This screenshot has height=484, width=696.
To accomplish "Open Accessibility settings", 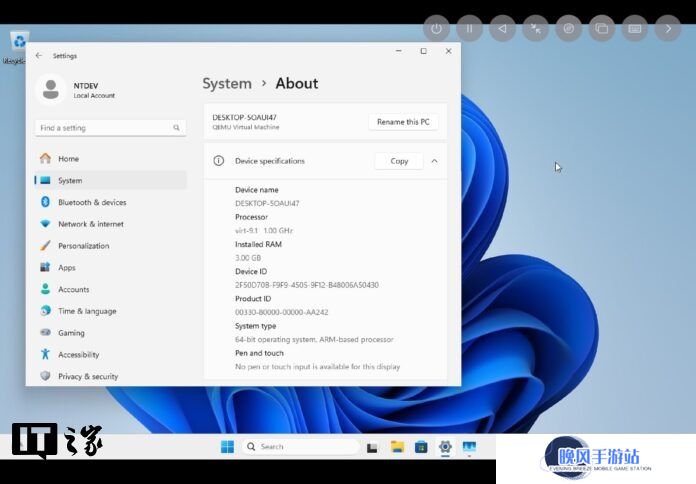I will (x=111, y=354).
